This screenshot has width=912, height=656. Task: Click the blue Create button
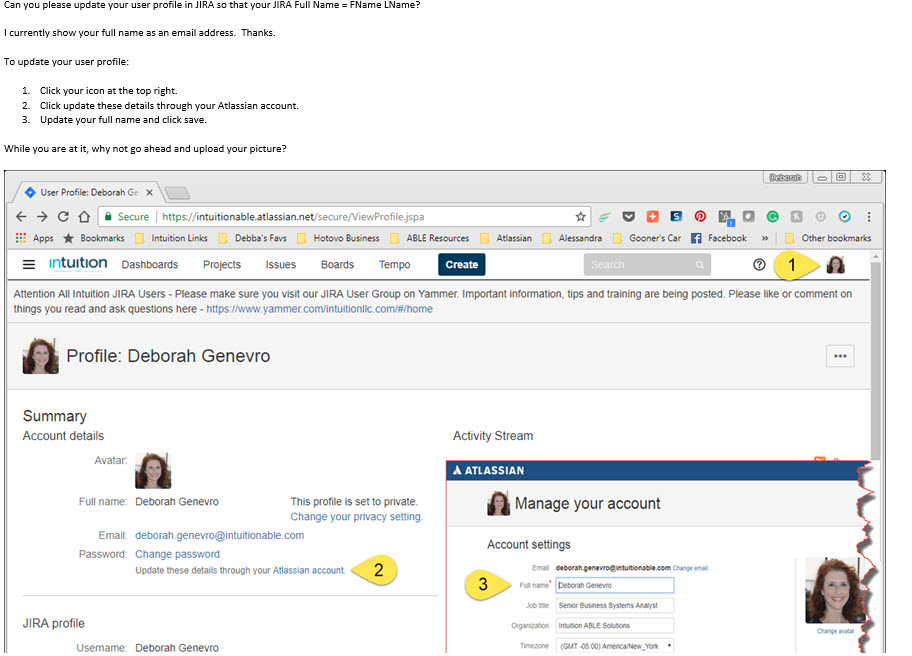pos(461,265)
